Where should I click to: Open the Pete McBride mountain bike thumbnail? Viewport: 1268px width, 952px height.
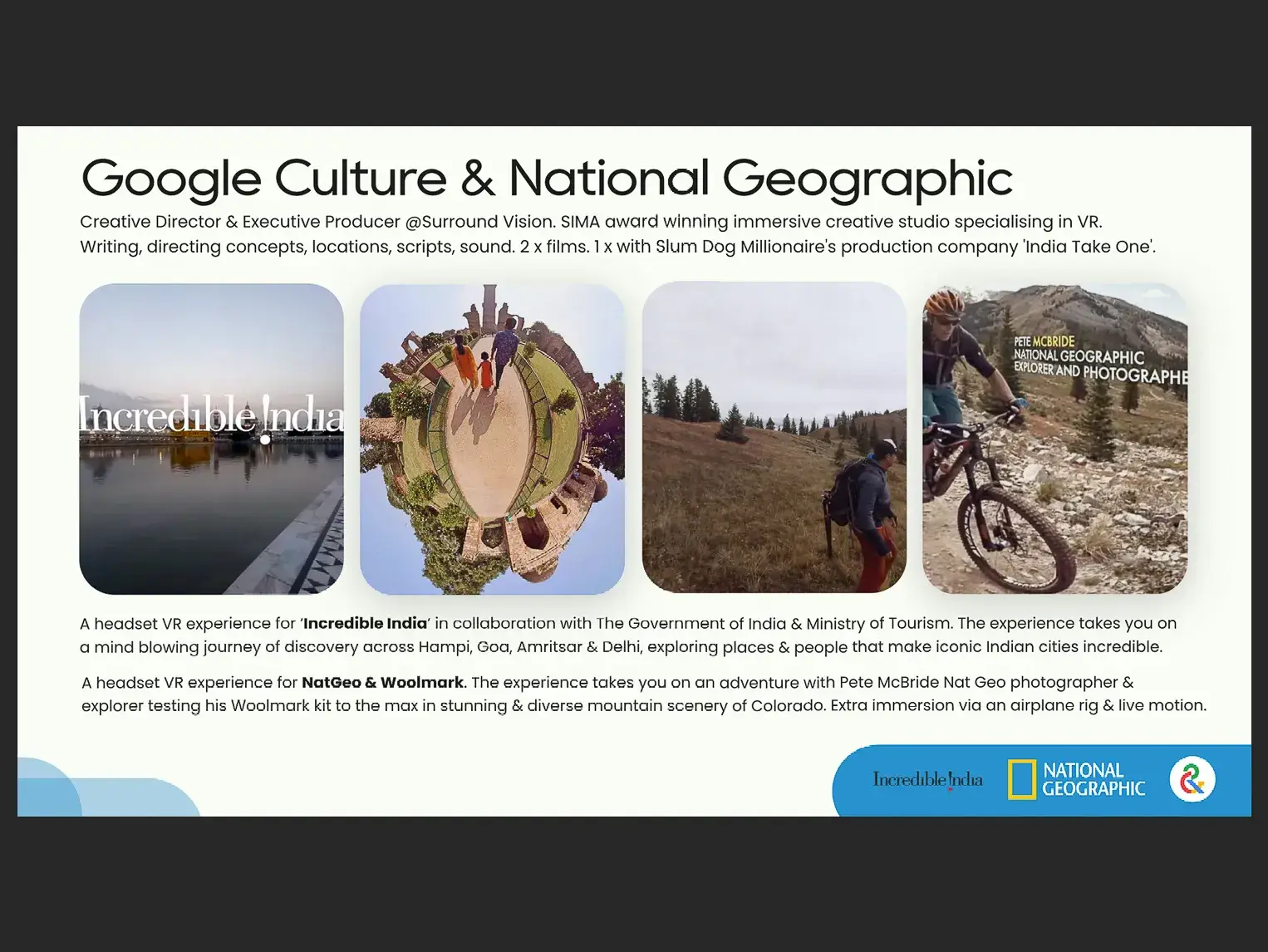tap(1054, 439)
